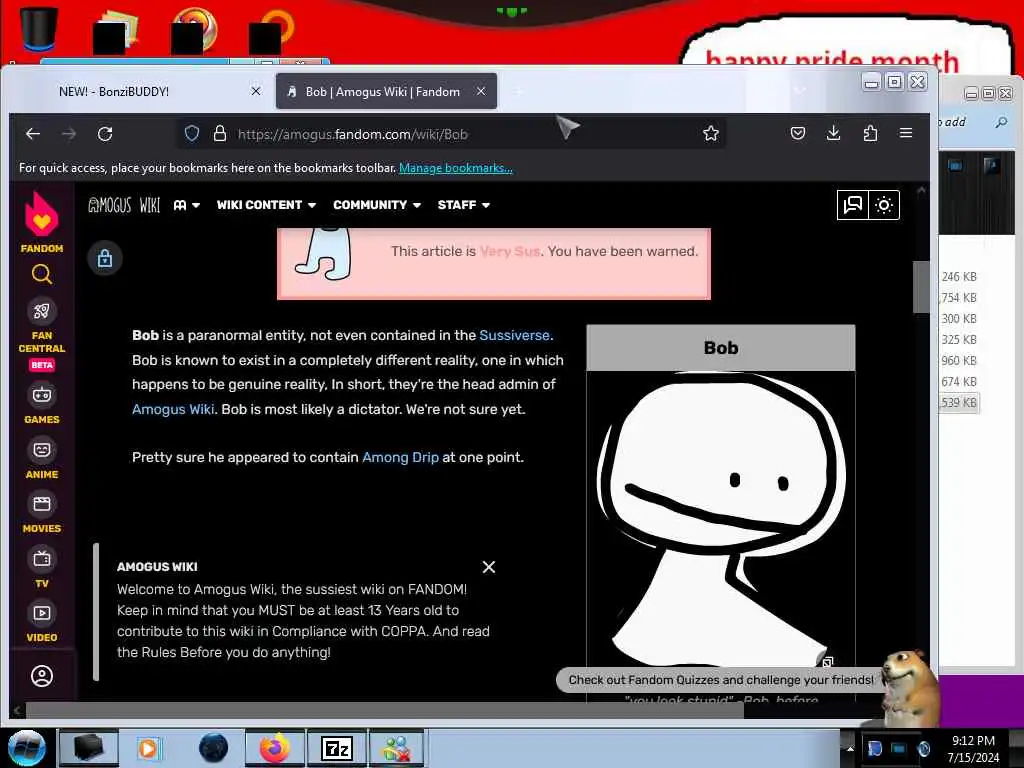Open the Fandom home flame logo
The image size is (1024, 768).
[x=42, y=214]
